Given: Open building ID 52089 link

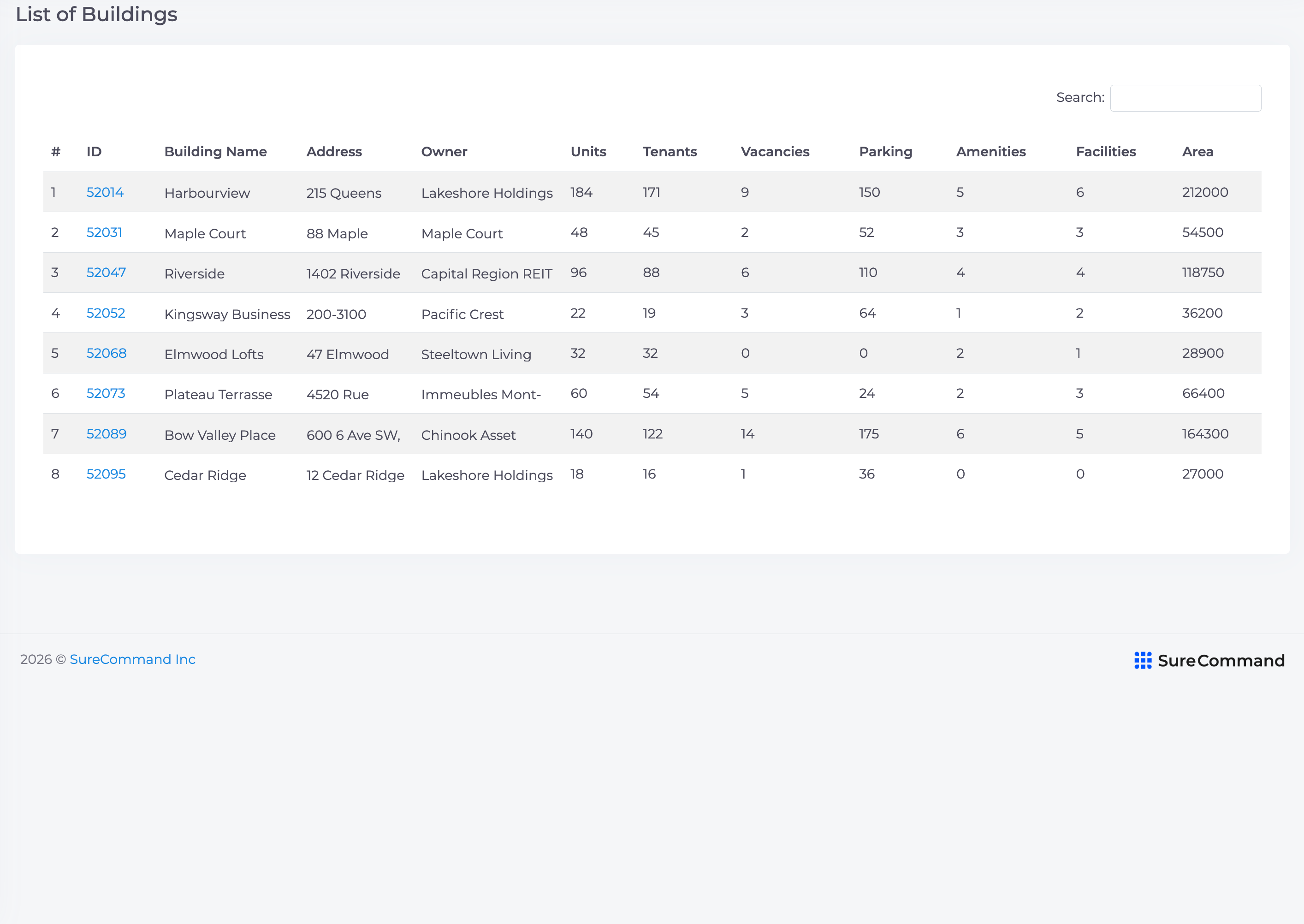Looking at the screenshot, I should 107,433.
